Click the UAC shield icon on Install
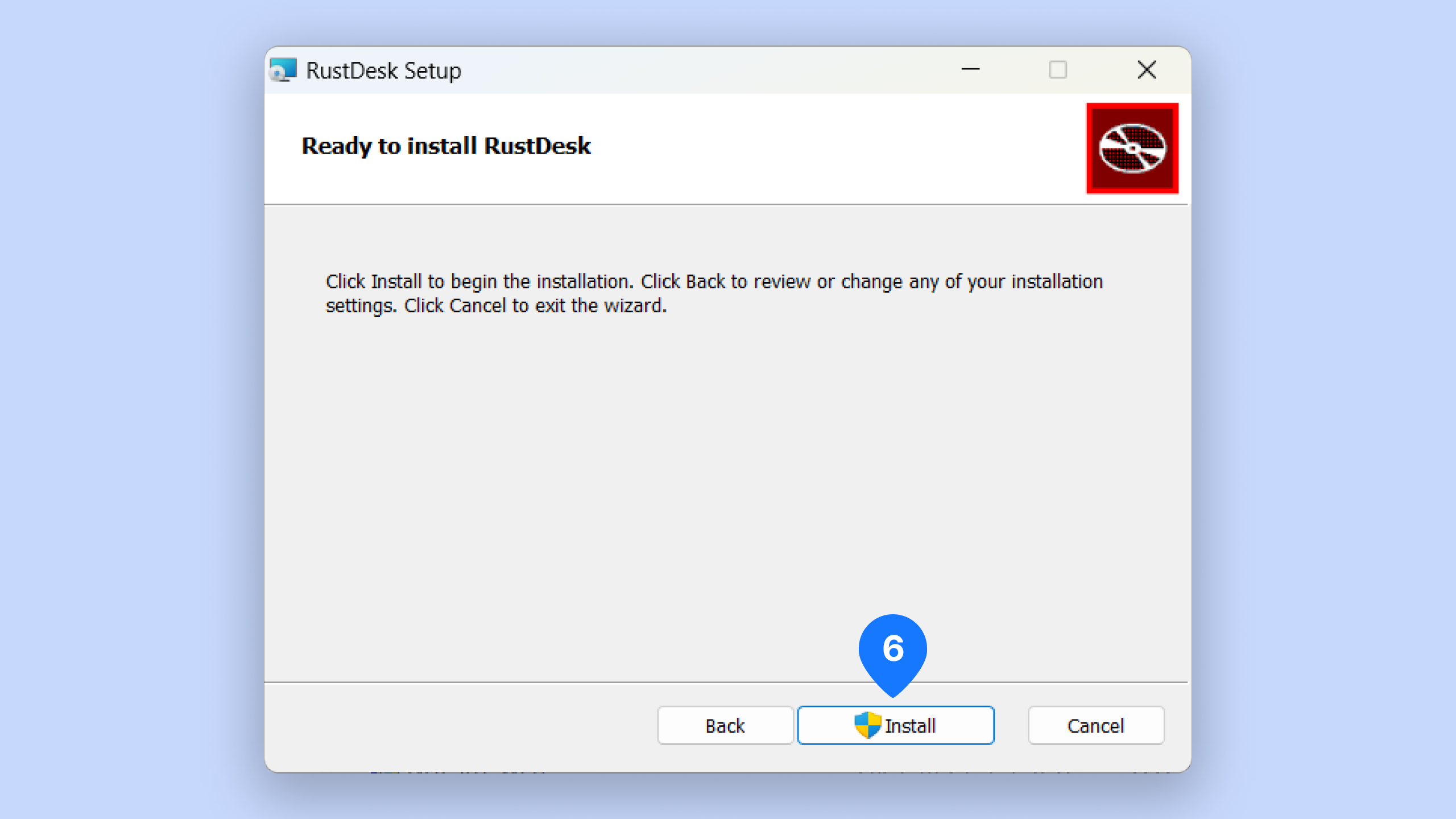The height and width of the screenshot is (819, 1456). [867, 725]
